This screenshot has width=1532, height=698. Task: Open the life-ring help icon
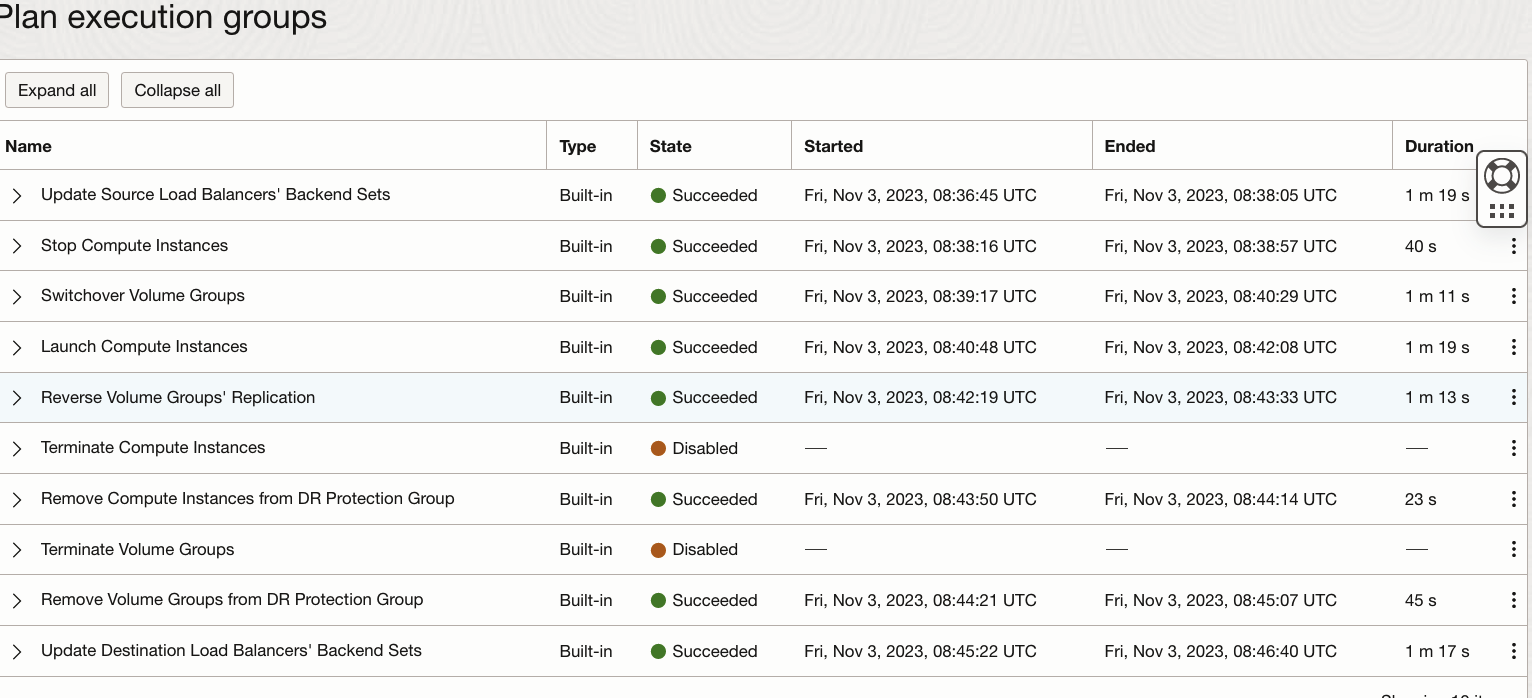(x=1501, y=176)
